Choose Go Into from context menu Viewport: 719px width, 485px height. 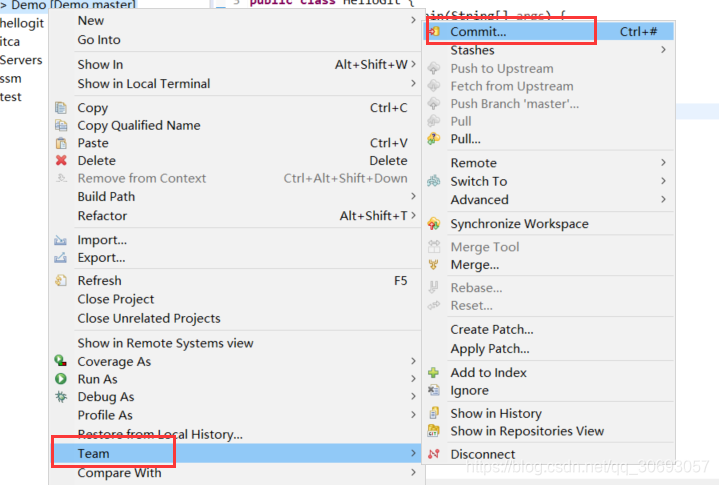(x=99, y=40)
